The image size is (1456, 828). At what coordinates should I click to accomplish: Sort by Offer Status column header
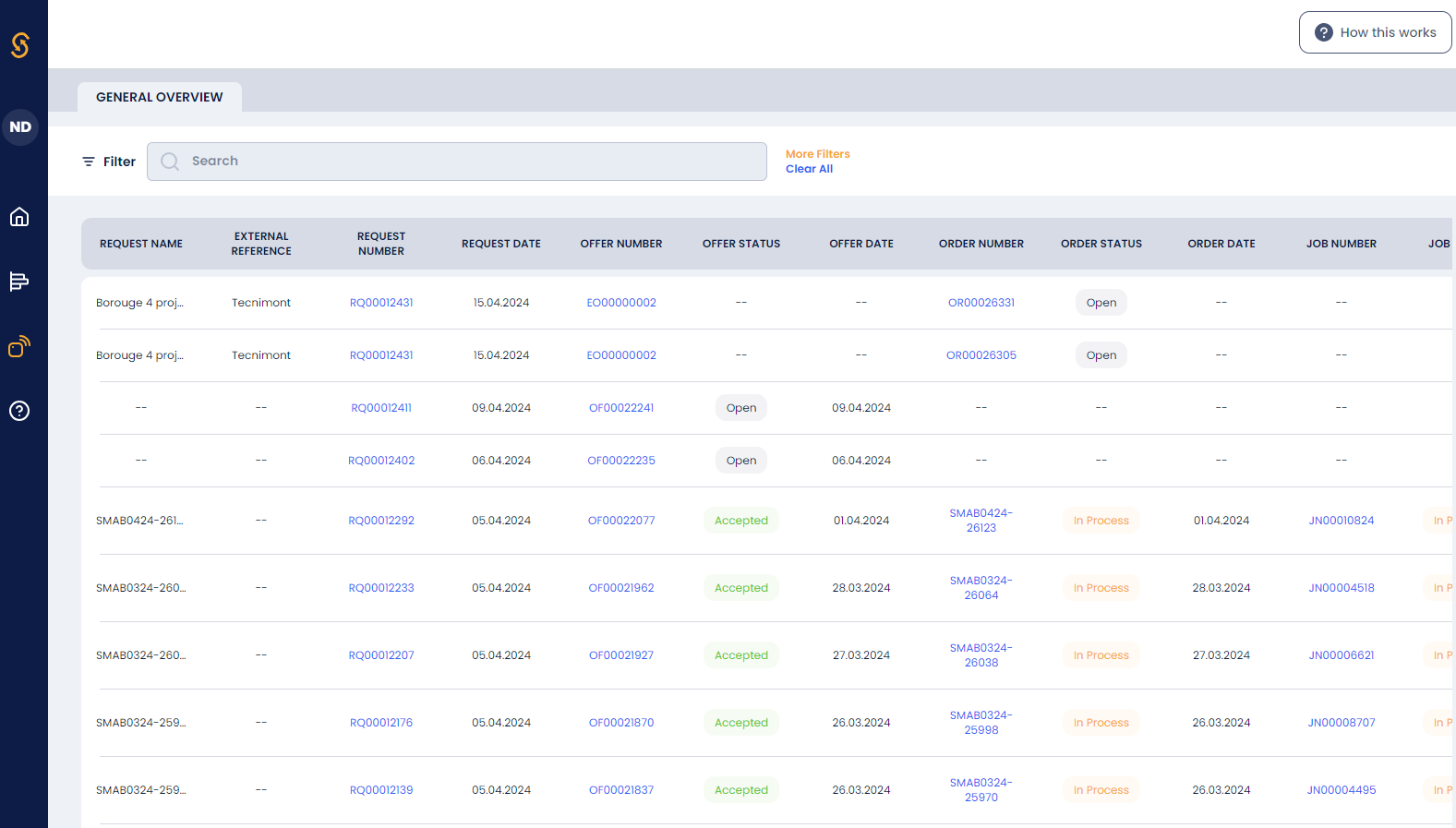coord(741,244)
